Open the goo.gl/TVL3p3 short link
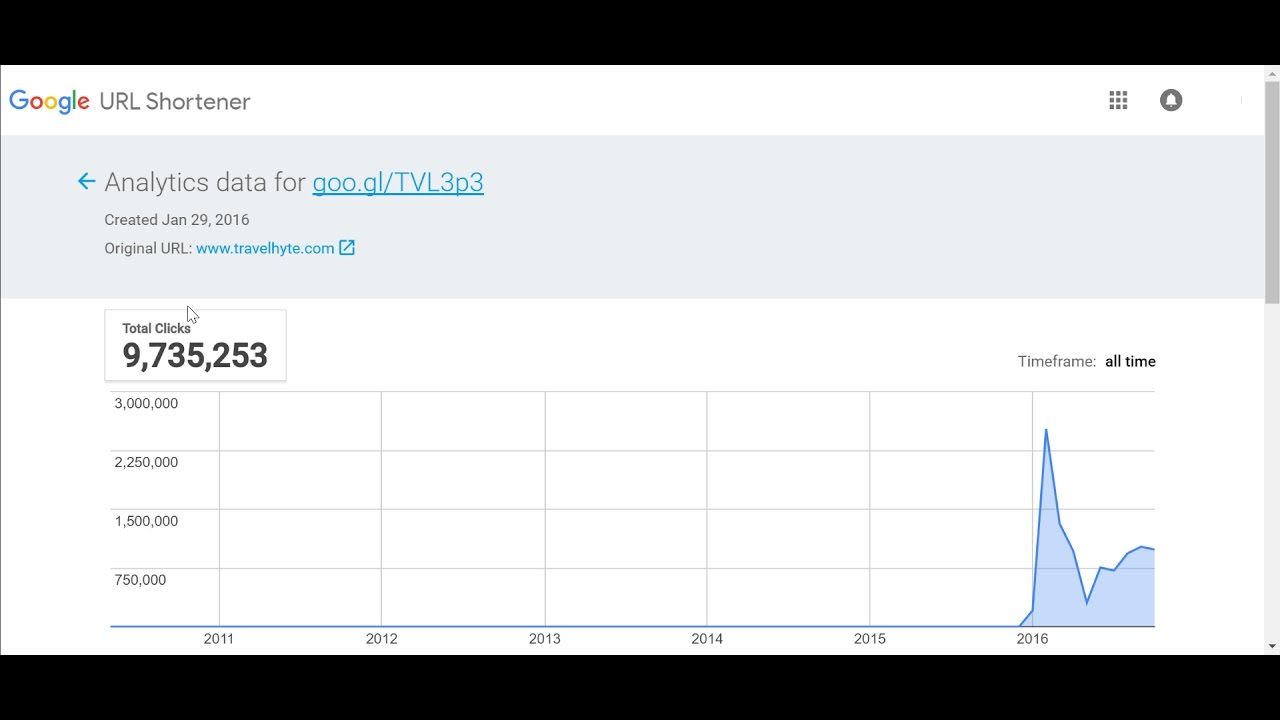 click(x=397, y=182)
